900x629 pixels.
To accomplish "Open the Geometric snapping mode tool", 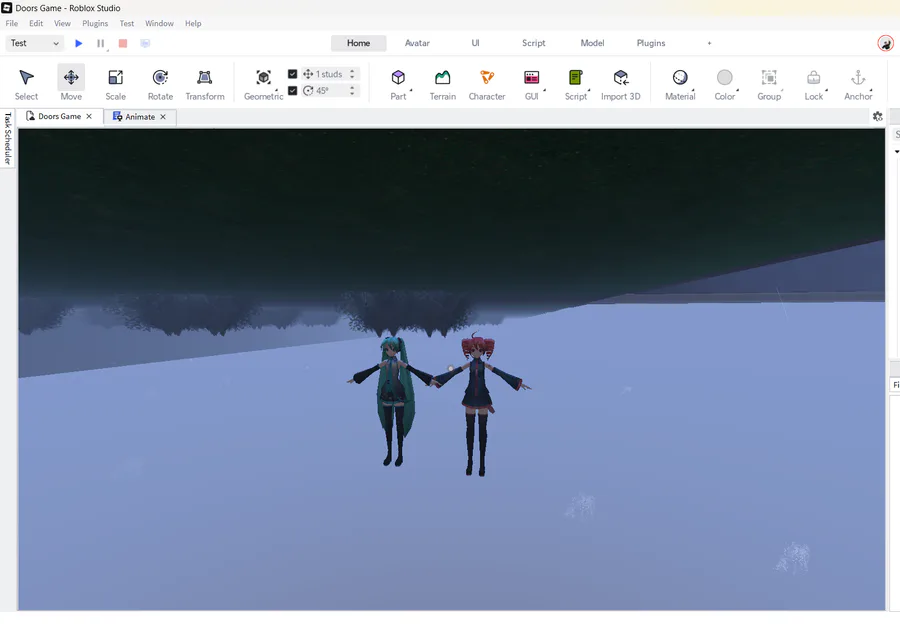I will [263, 84].
